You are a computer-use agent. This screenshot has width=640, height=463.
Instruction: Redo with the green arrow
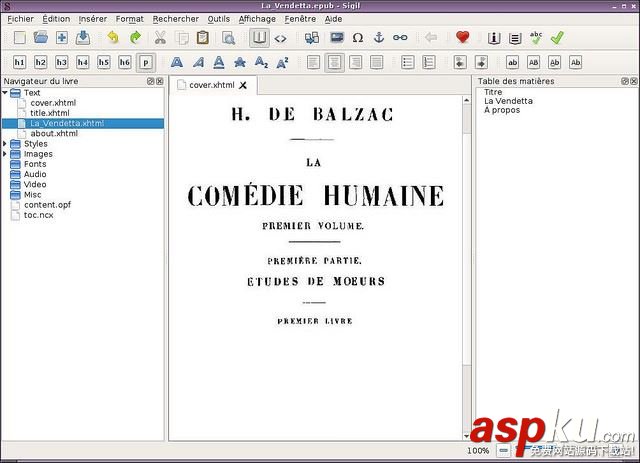(135, 38)
